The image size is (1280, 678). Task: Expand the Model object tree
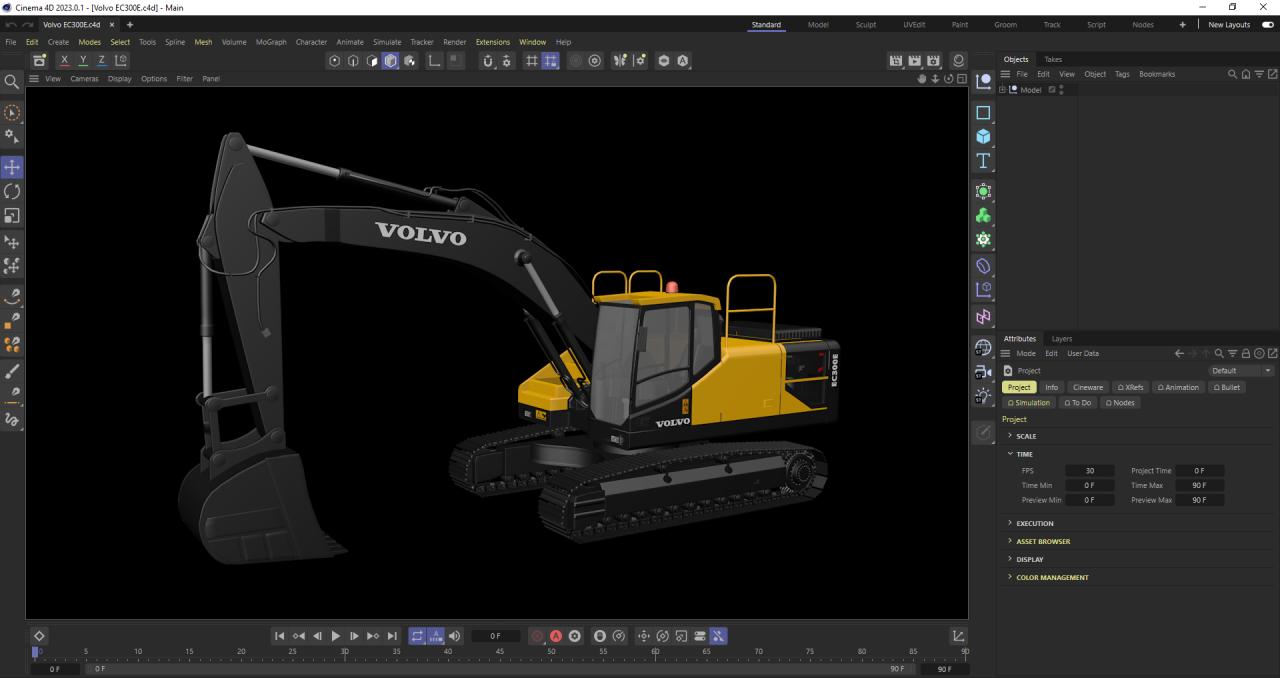coord(1002,90)
